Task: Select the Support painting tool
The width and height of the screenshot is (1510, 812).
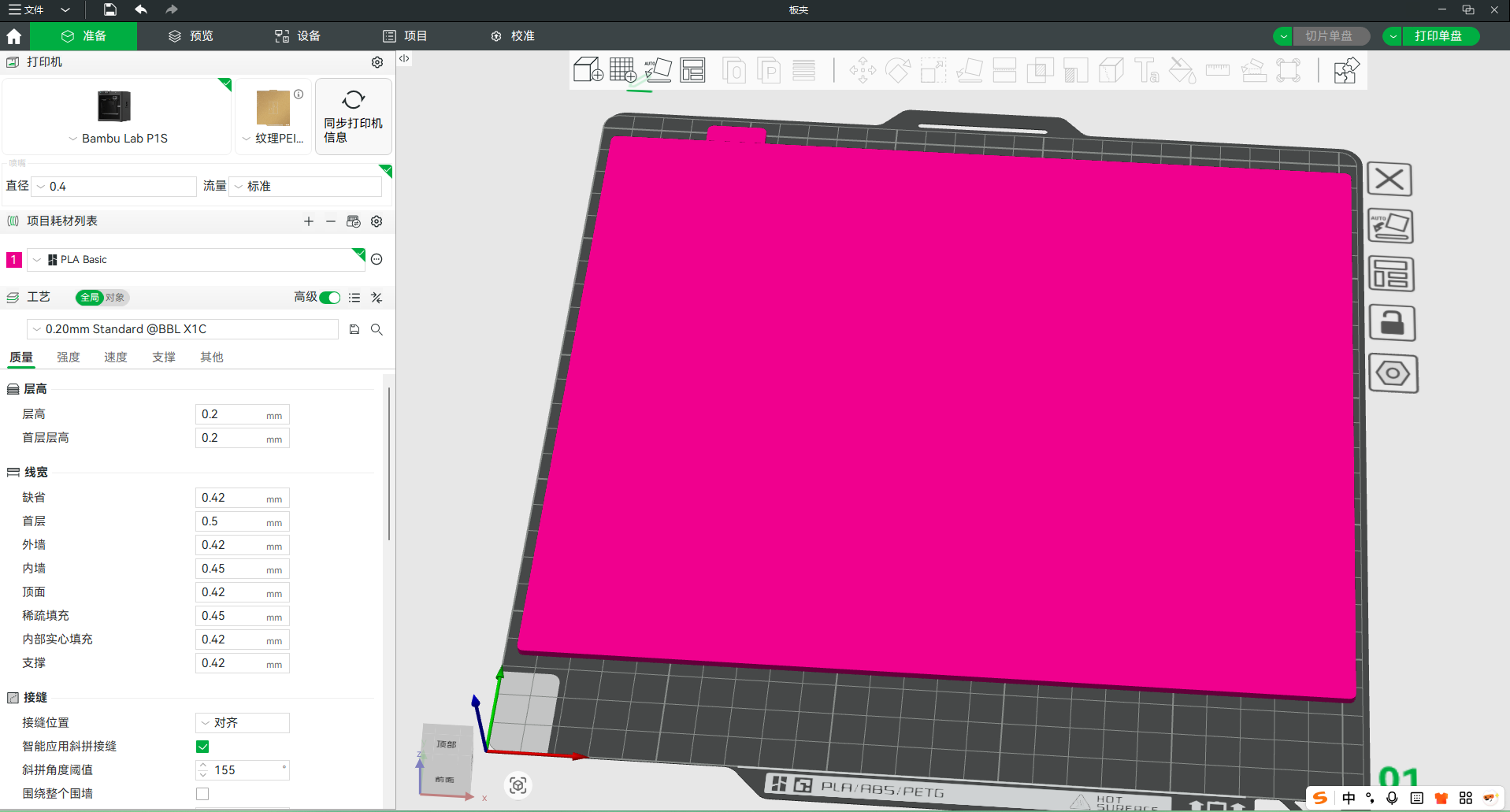Action: 1075,70
